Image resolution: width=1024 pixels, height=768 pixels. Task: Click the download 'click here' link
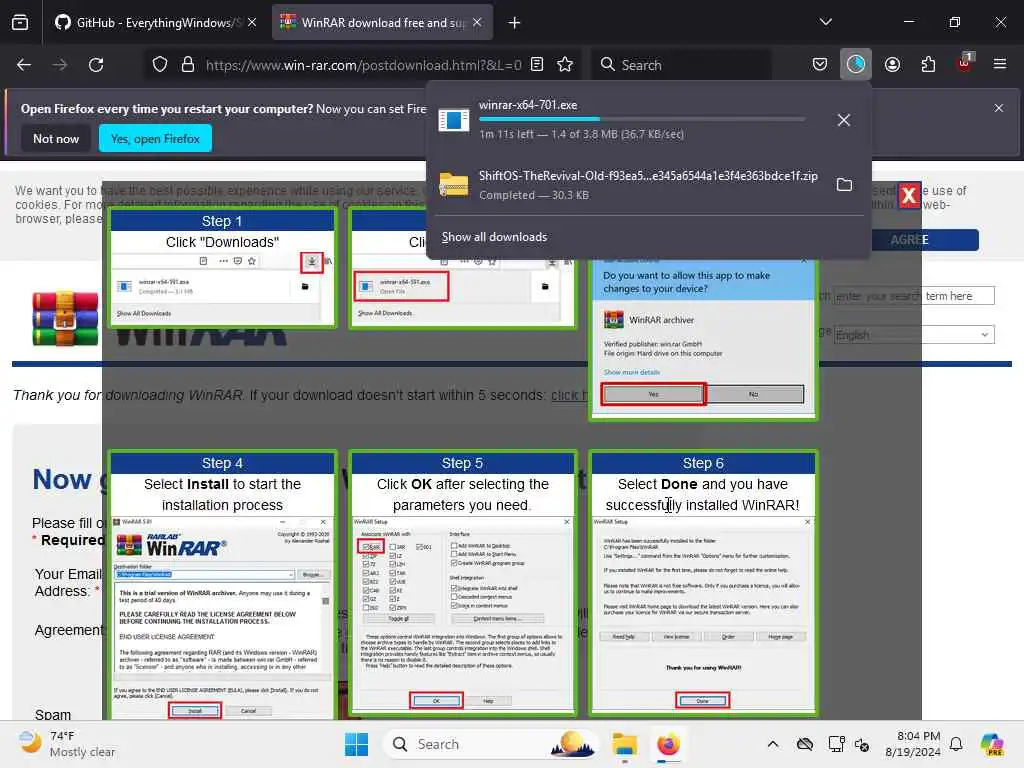pyautogui.click(x=569, y=395)
